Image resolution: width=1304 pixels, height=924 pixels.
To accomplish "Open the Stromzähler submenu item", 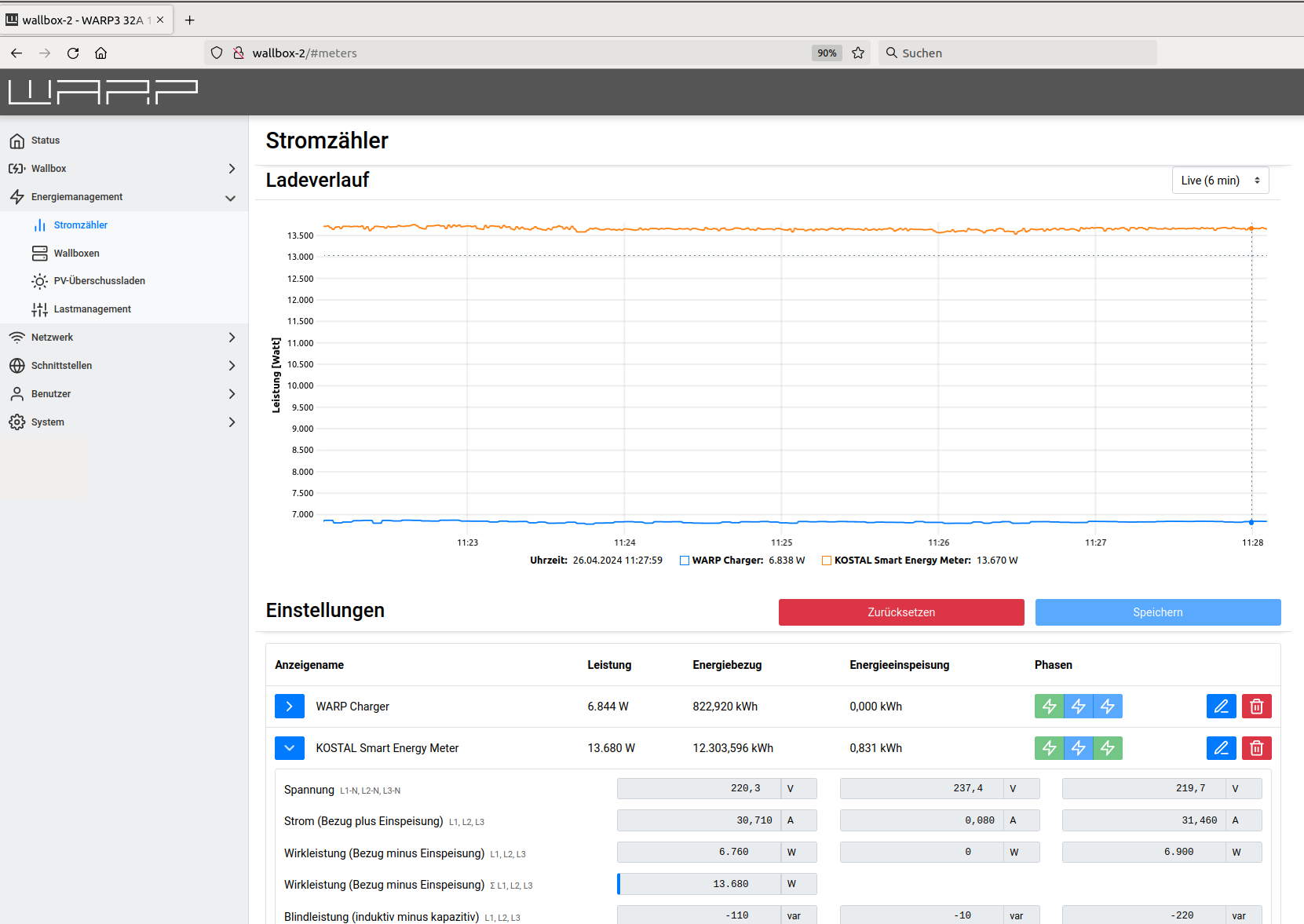I will 124,225.
